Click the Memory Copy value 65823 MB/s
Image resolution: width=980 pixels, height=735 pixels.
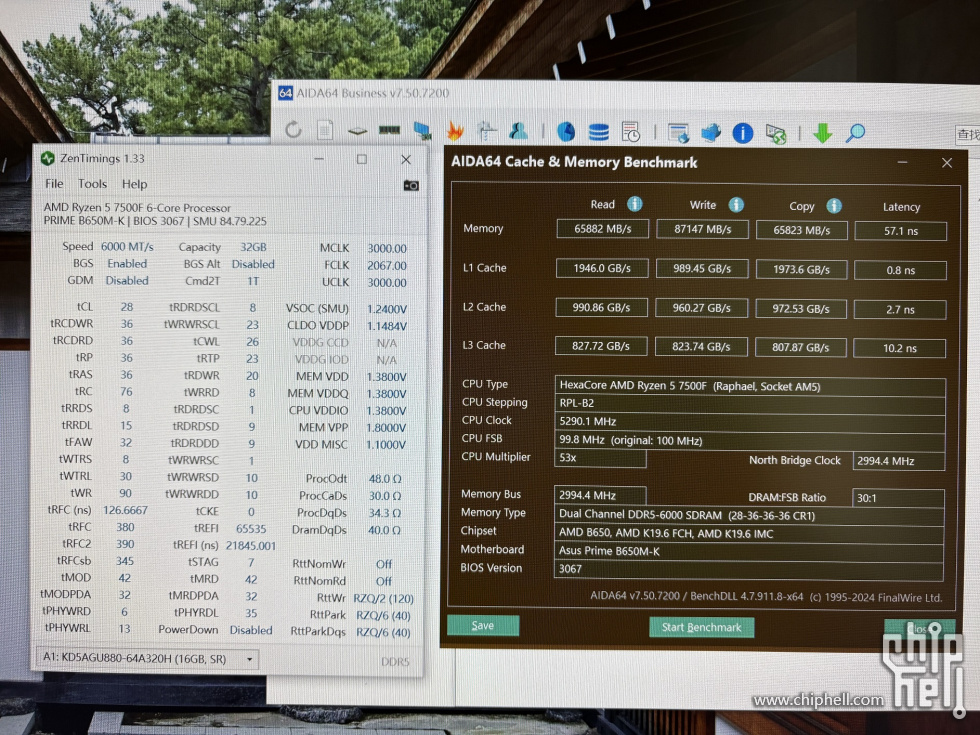[801, 230]
